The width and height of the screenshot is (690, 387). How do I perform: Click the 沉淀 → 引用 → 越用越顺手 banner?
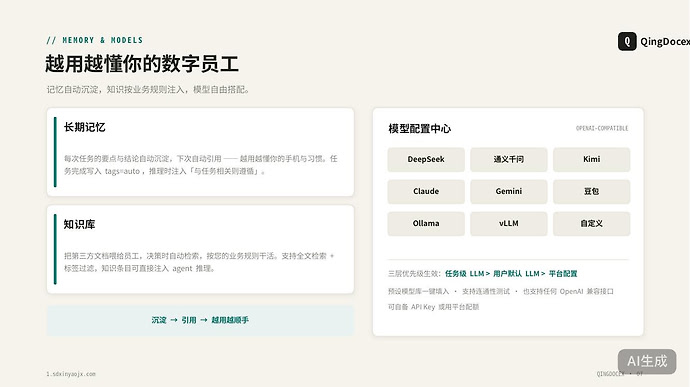[200, 320]
